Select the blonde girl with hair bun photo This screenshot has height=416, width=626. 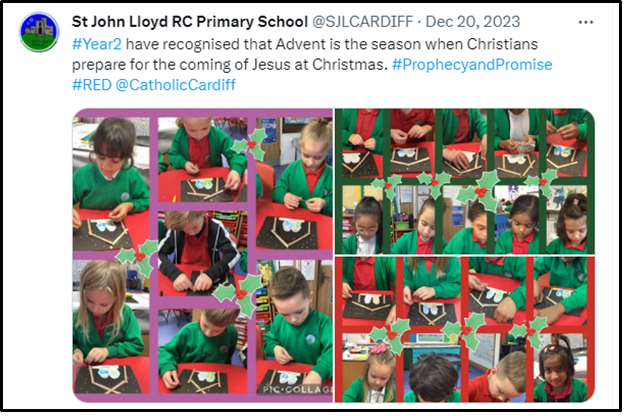click(295, 184)
